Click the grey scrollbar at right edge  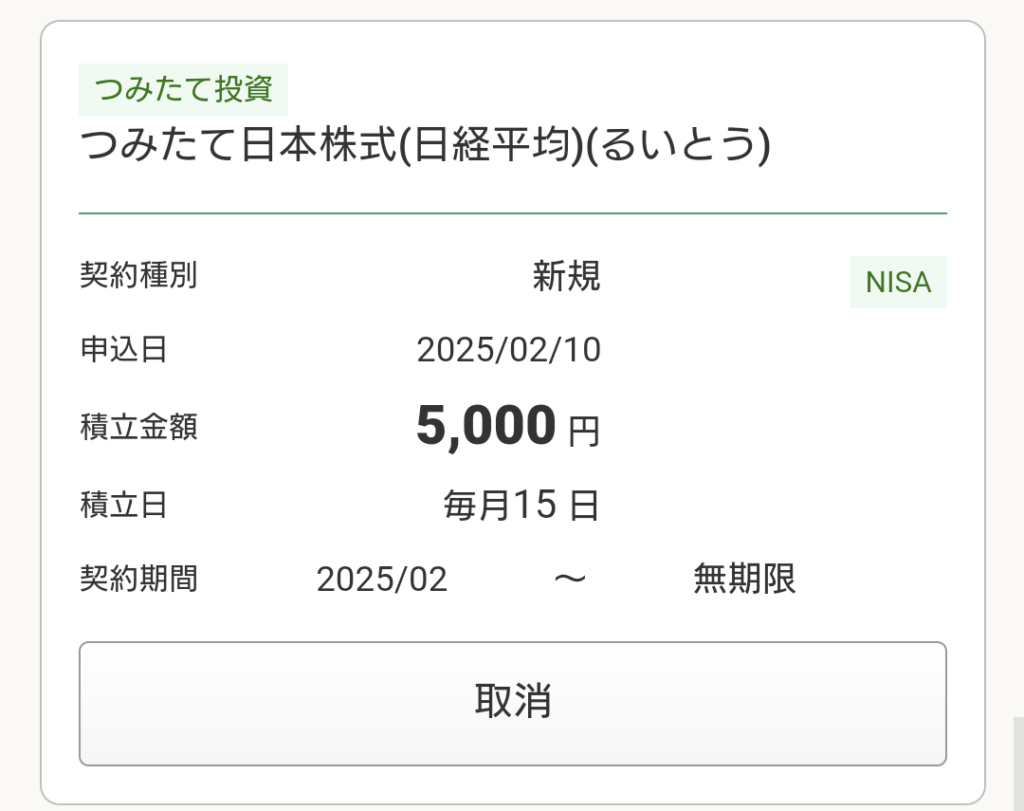pos(1018,764)
